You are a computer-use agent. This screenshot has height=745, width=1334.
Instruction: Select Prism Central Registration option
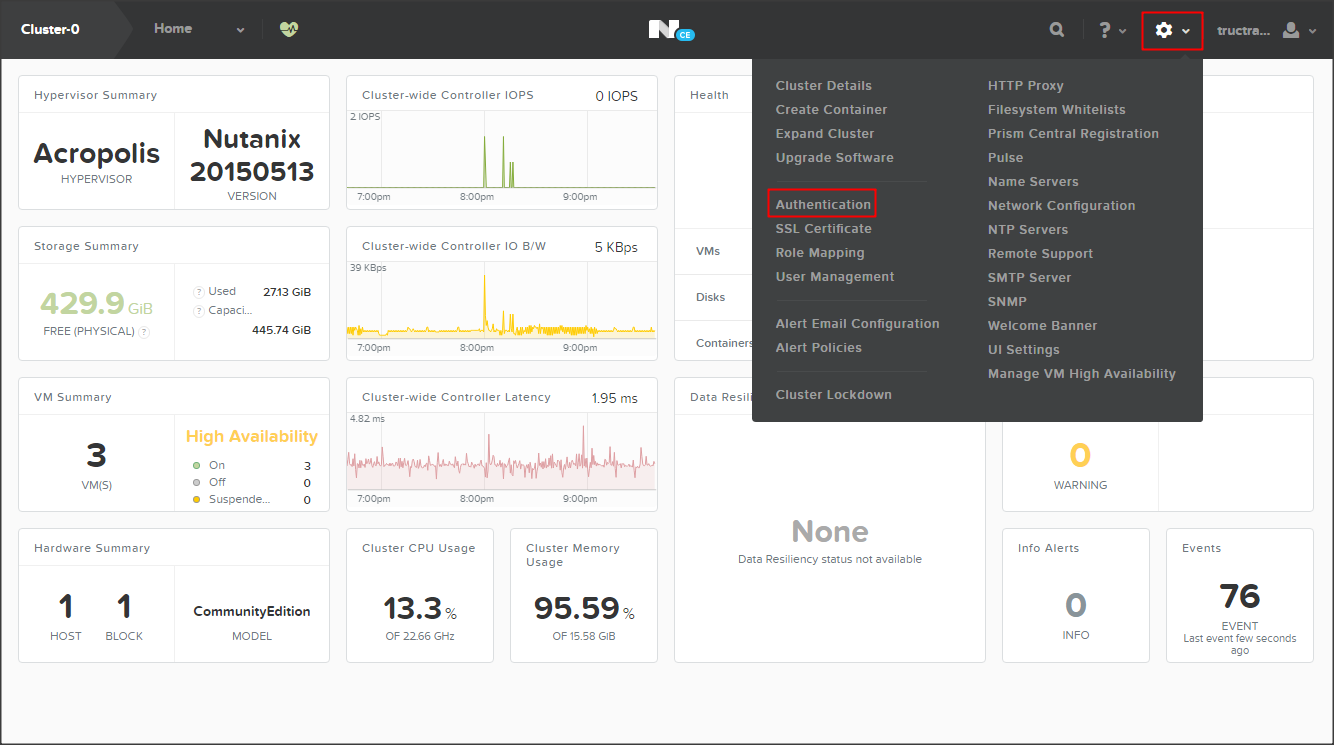[x=1073, y=134]
